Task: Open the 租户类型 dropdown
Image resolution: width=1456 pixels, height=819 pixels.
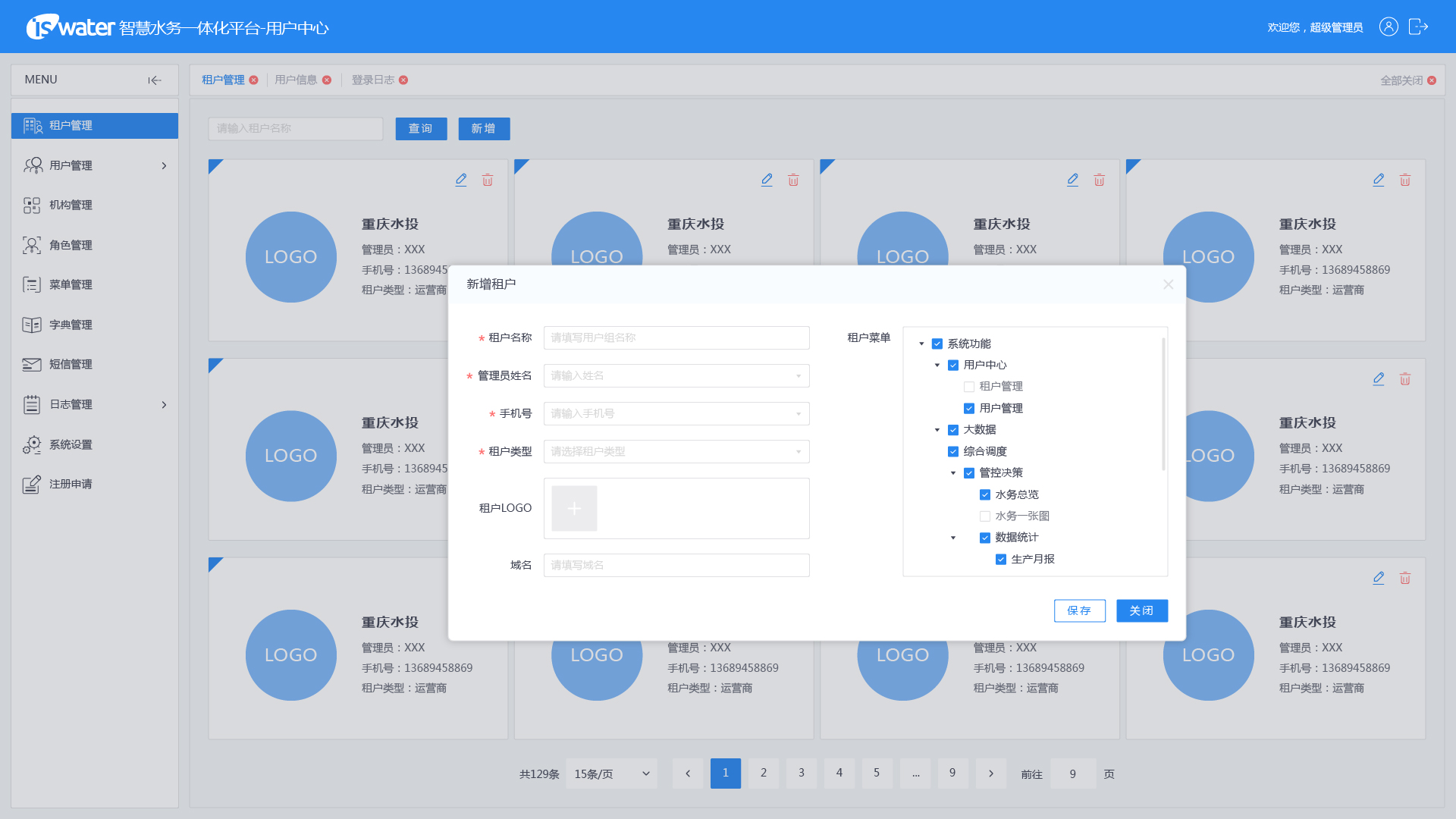Action: click(x=676, y=452)
